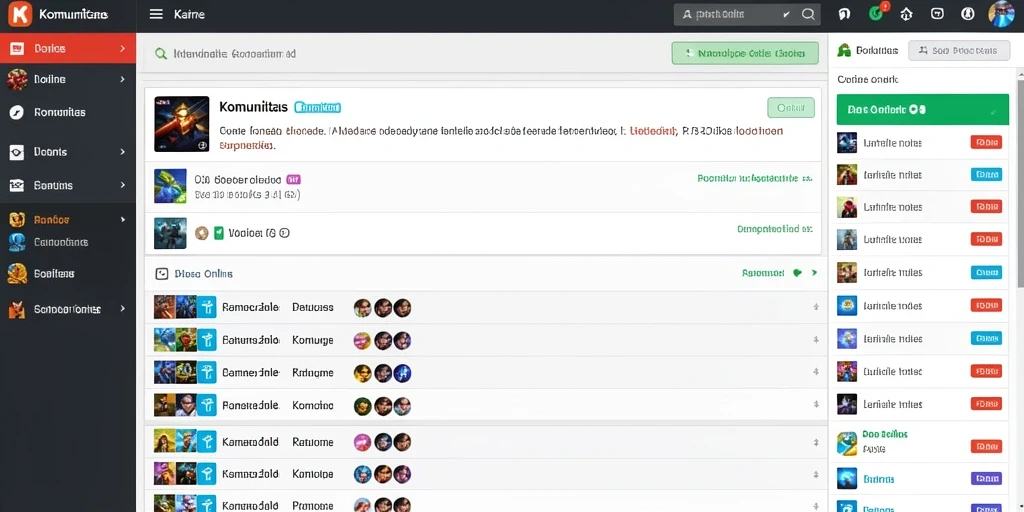The width and height of the screenshot is (1024, 512).
Task: Click the orange K Komunitas logo
Action: pyautogui.click(x=20, y=14)
